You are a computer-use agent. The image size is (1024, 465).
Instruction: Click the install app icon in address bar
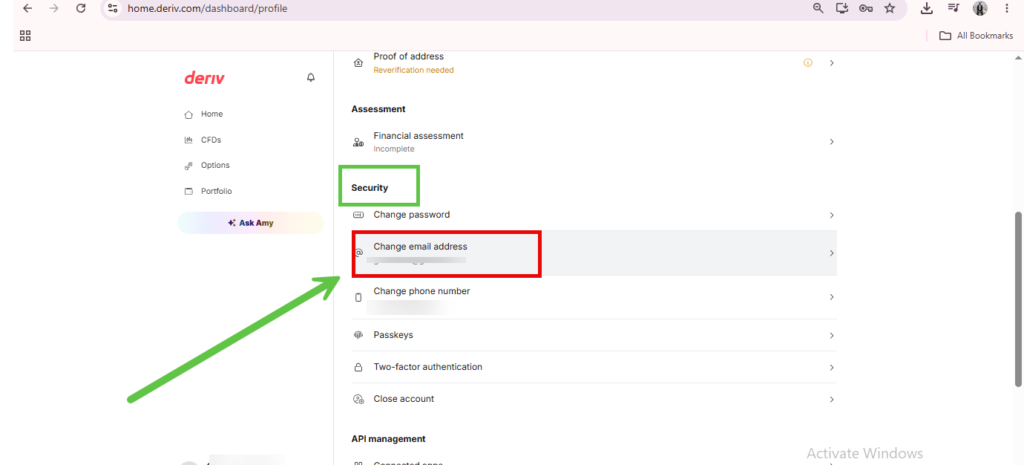(842, 8)
